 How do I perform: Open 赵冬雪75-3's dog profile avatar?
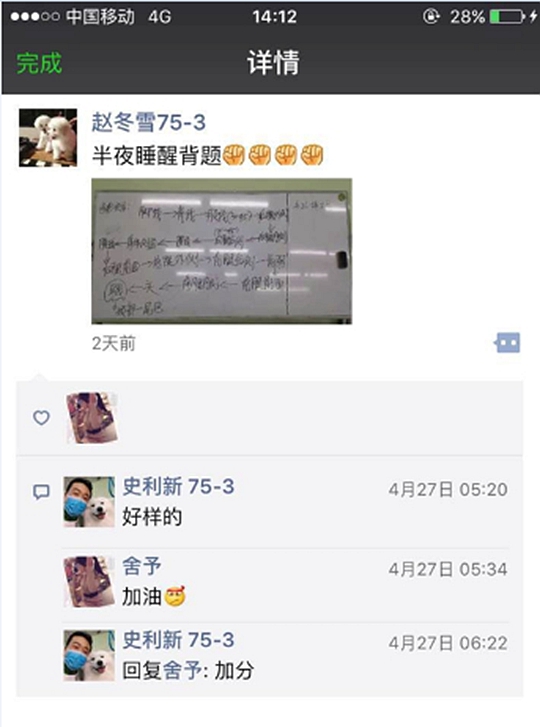coord(48,138)
